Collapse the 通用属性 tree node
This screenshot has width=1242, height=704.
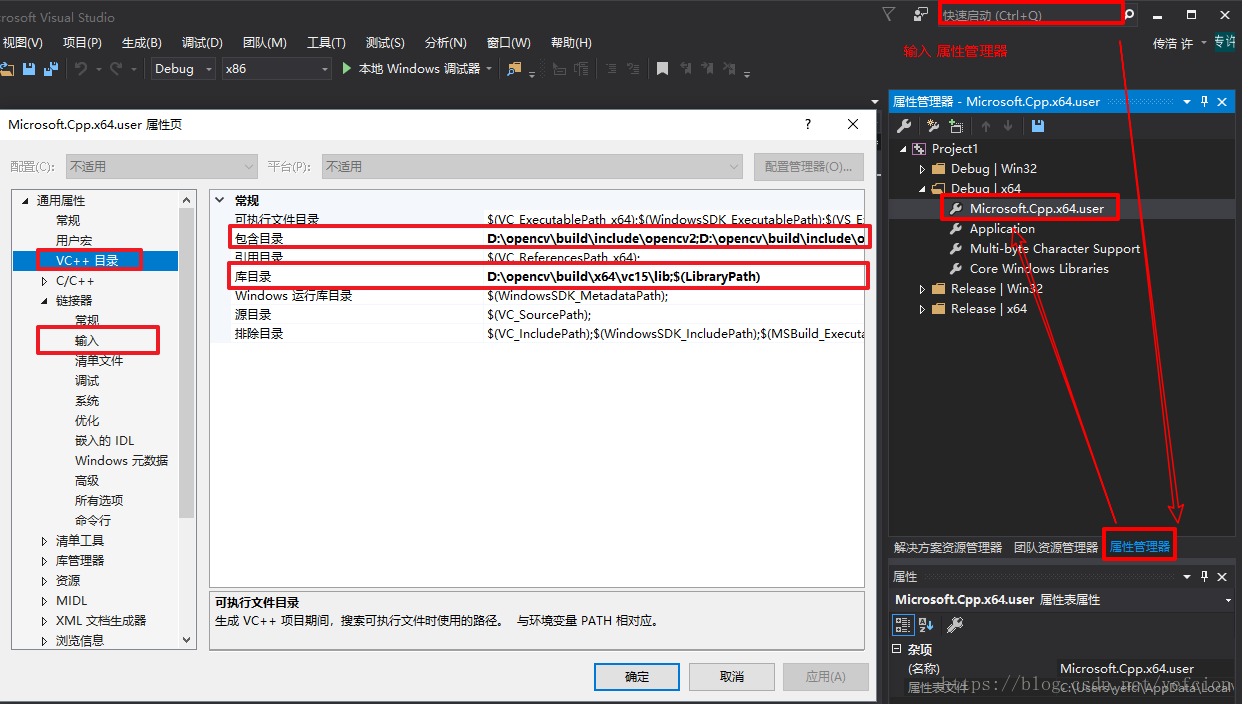pos(25,200)
